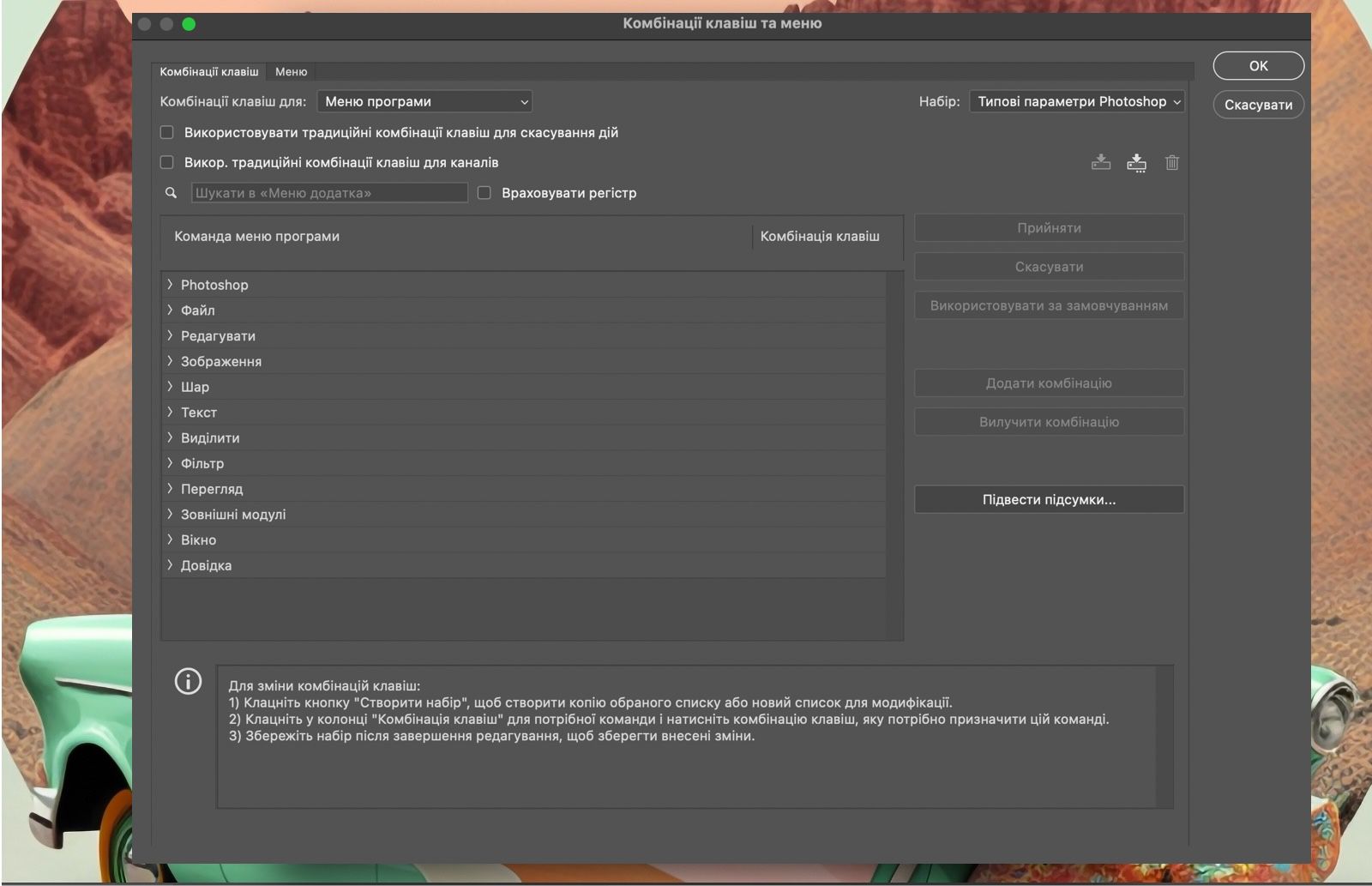Screen dimensions: 1372x886
Task: Click the "Комбінація клавіш" column header
Action: 820,236
